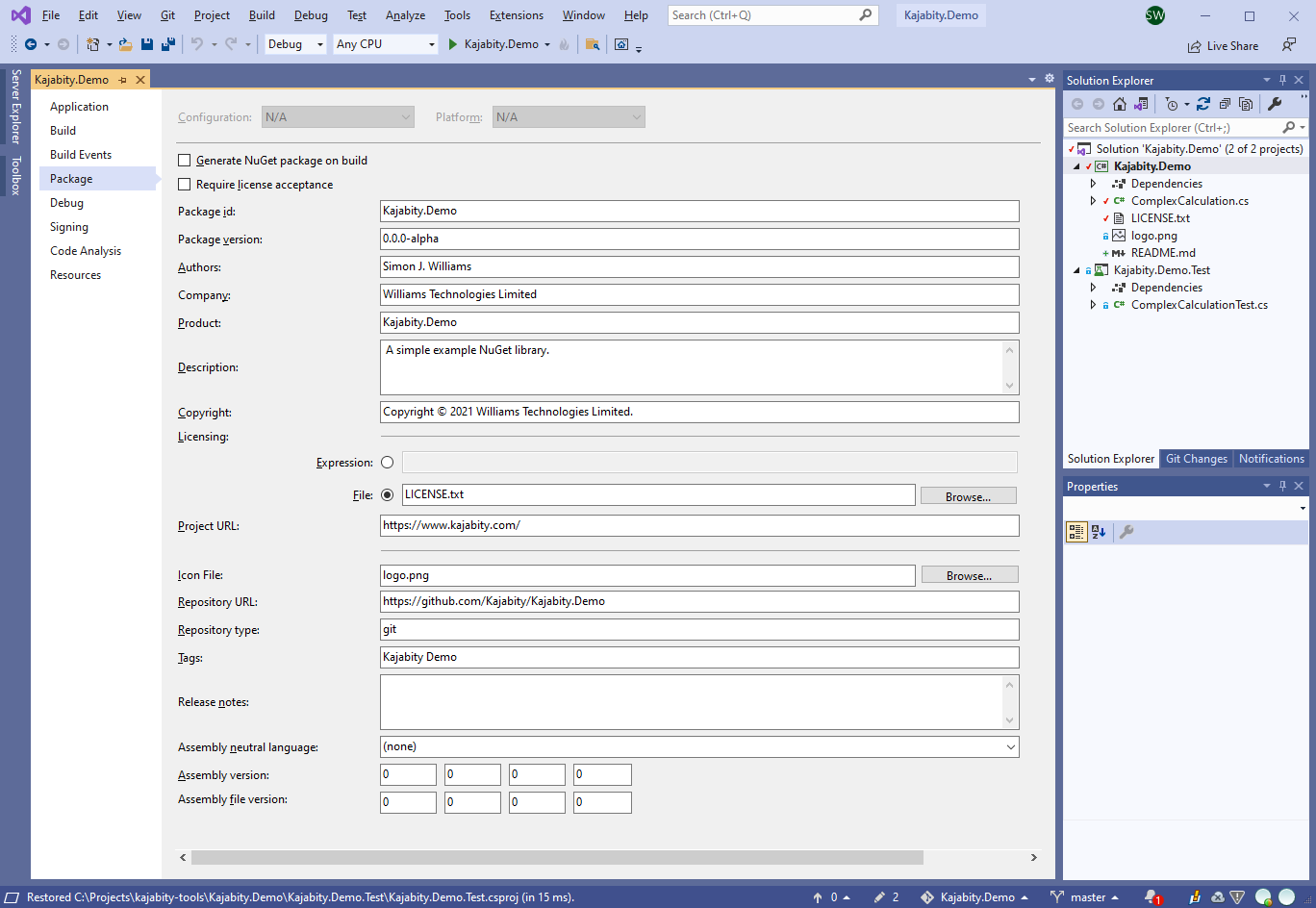
Task: Enable Require license acceptance
Action: click(x=185, y=184)
